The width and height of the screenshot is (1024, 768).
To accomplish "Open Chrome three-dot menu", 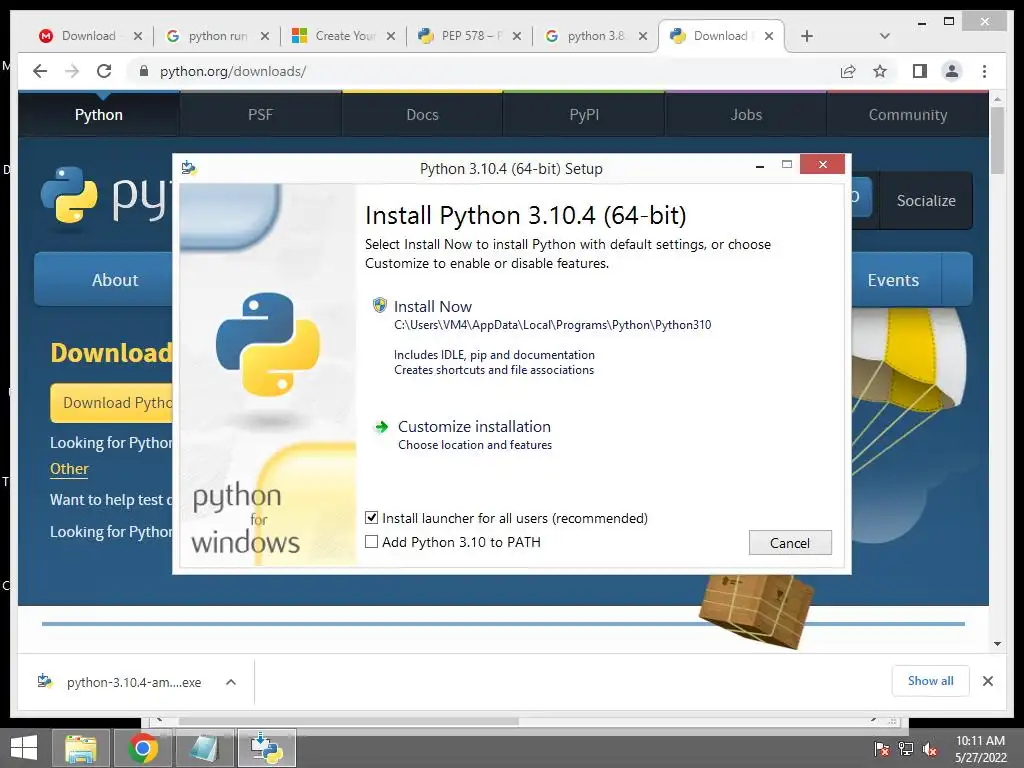I will [984, 71].
